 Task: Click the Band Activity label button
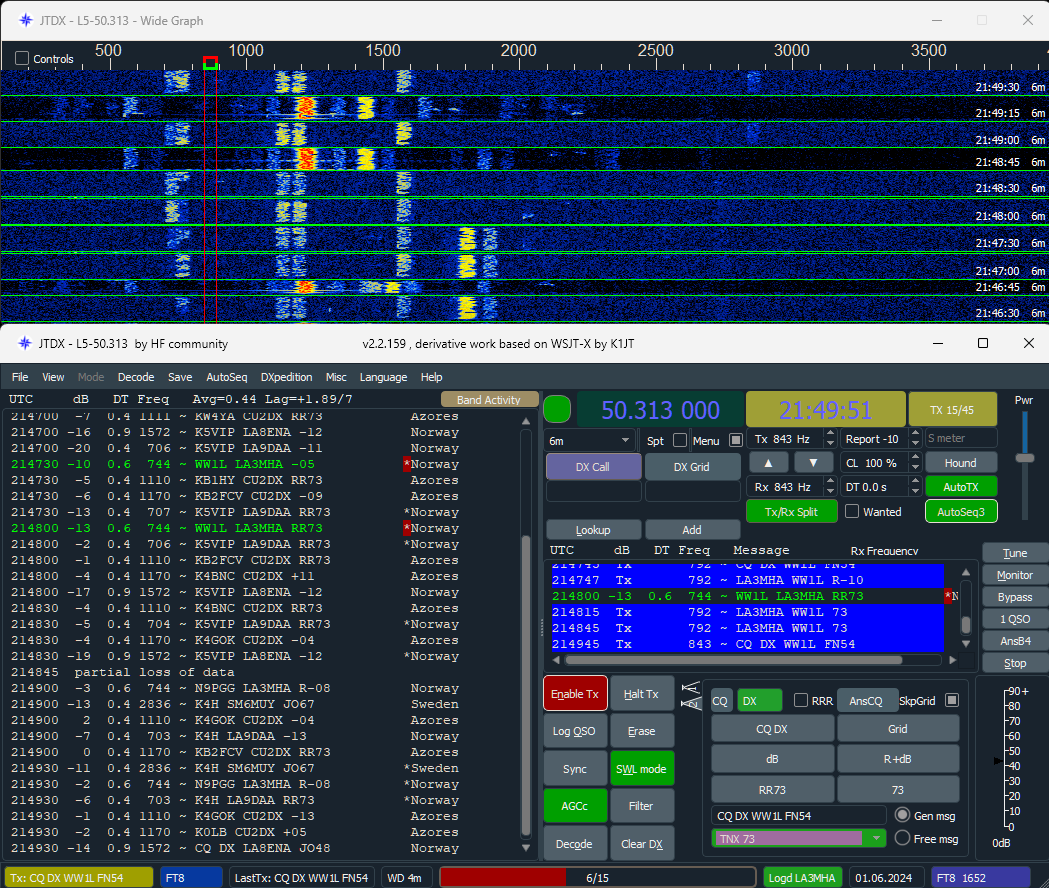click(489, 399)
